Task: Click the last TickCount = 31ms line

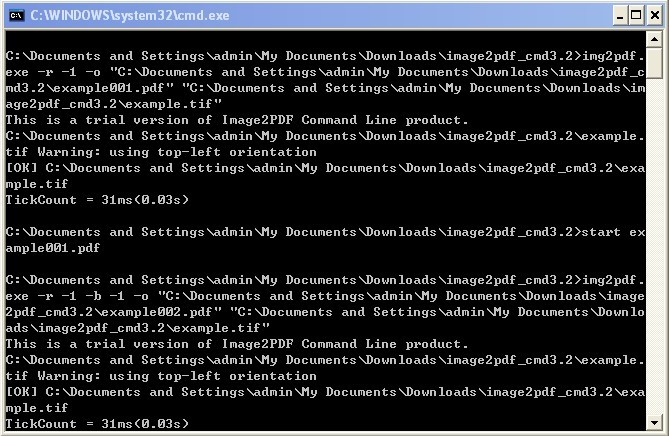Action: [97, 424]
